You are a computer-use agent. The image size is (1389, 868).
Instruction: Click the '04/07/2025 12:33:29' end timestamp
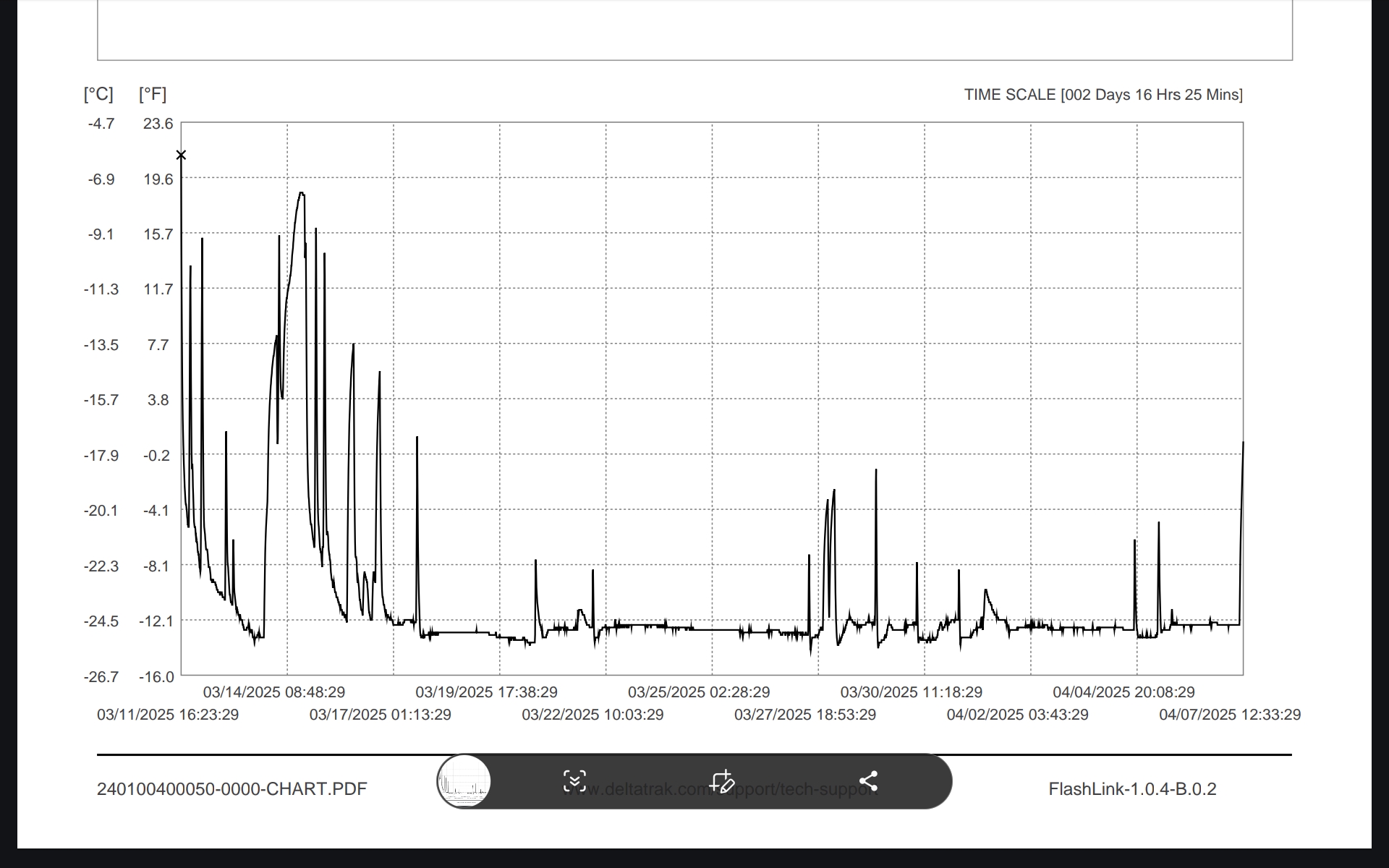[x=1230, y=715]
